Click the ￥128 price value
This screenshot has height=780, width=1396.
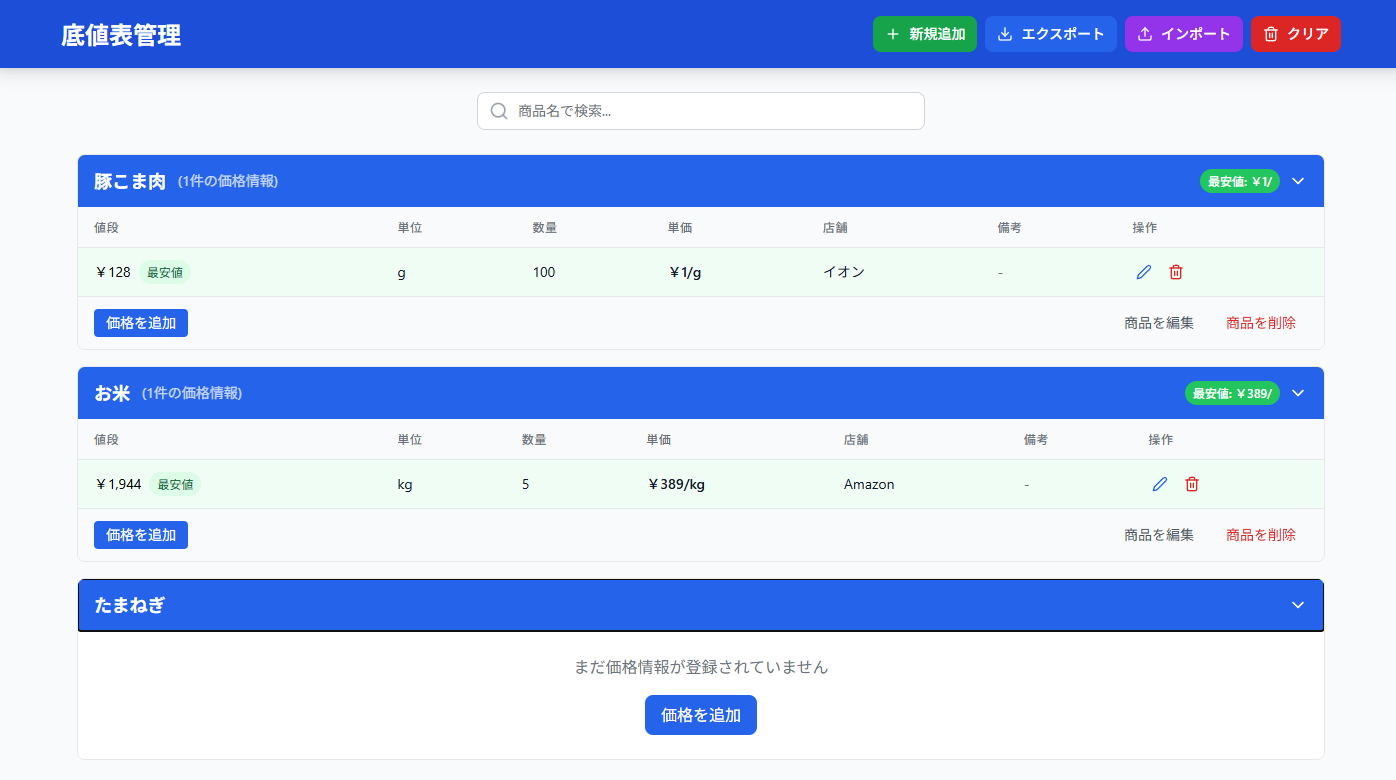click(x=113, y=272)
